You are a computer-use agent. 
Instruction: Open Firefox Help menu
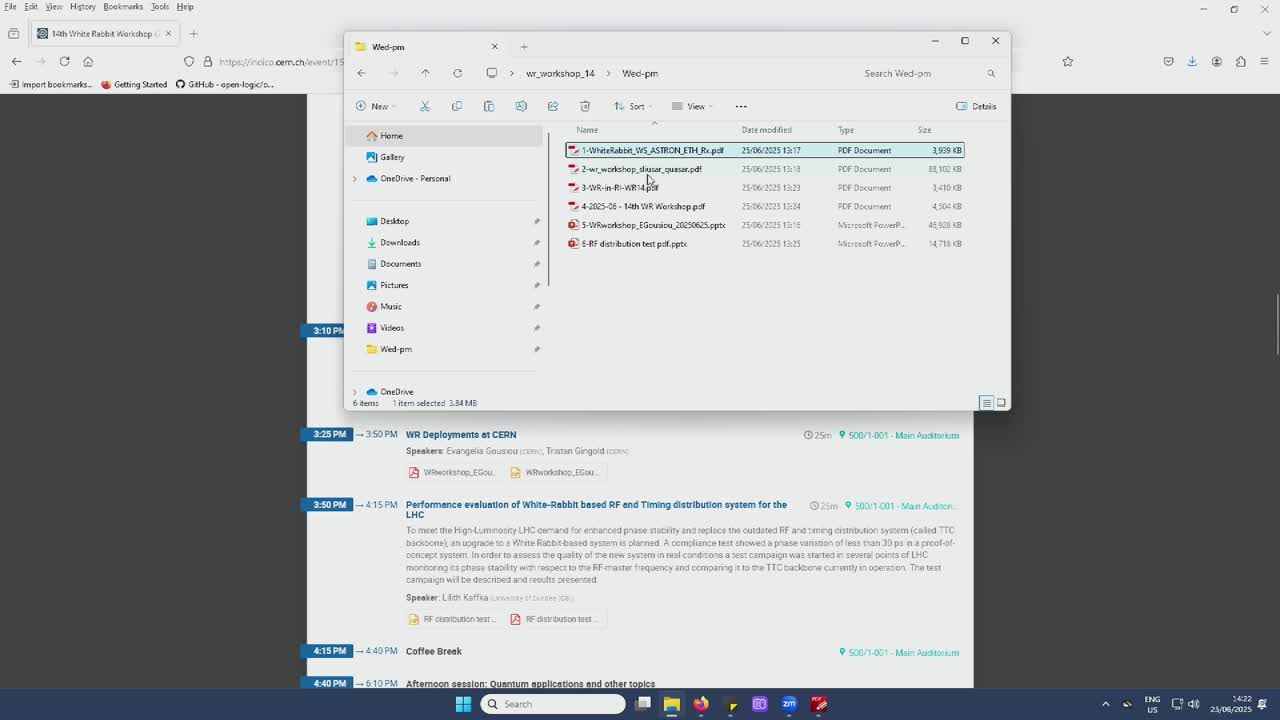click(185, 6)
